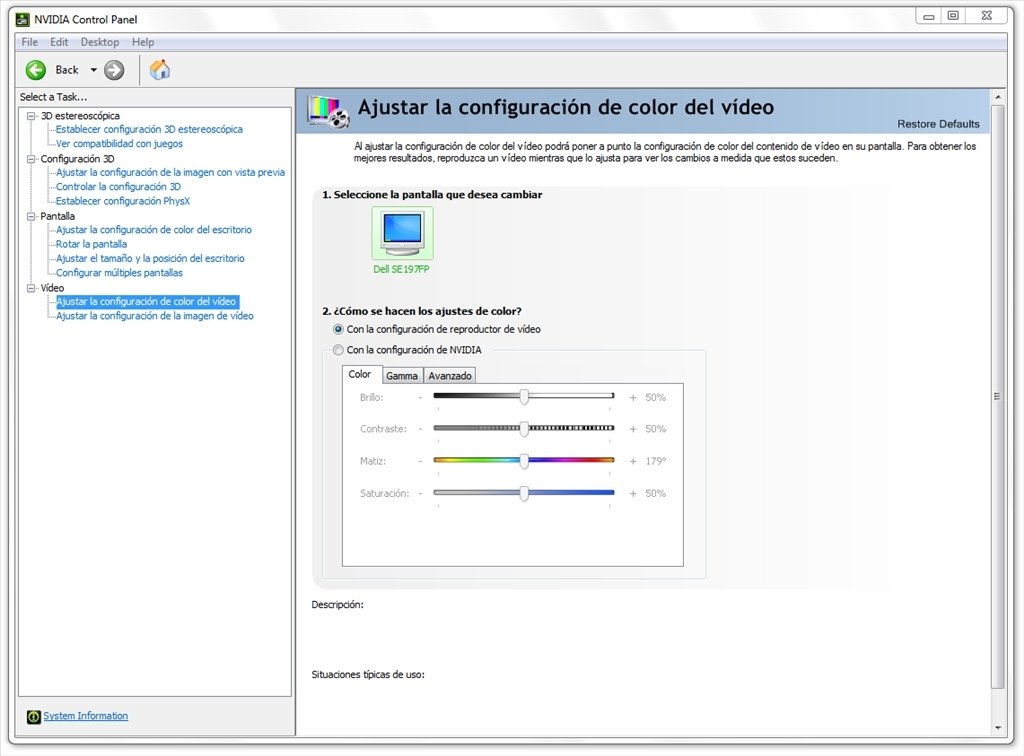Open 'Controlar la configuración 3D'
The width and height of the screenshot is (1024, 756).
(118, 187)
